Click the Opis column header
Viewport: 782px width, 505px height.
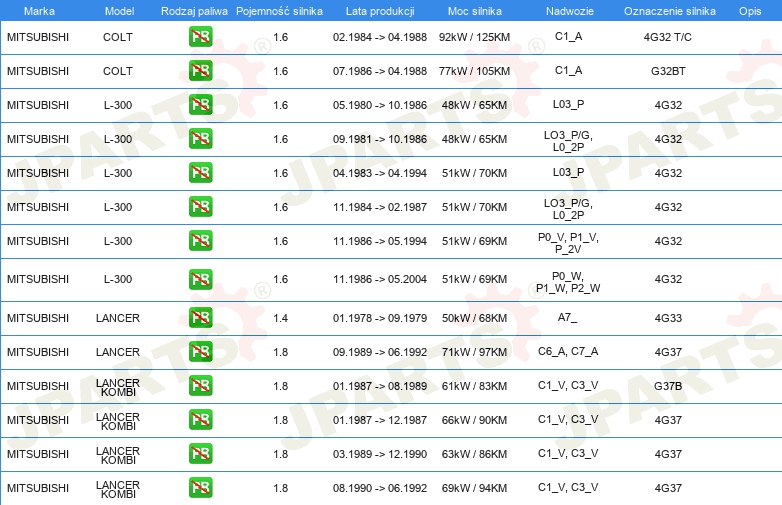pos(750,11)
